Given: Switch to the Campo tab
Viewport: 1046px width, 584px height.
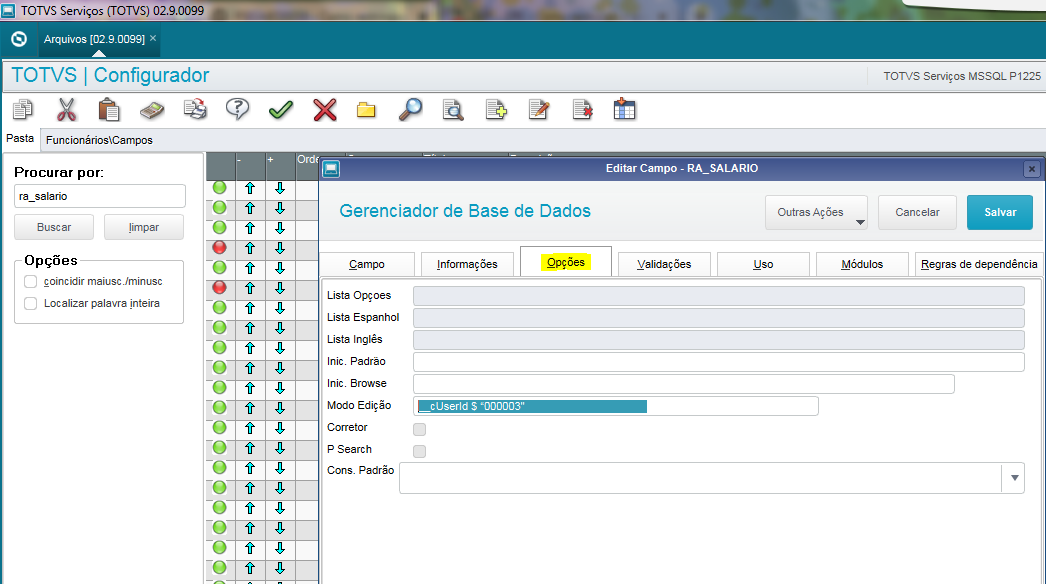Looking at the screenshot, I should coord(367,264).
